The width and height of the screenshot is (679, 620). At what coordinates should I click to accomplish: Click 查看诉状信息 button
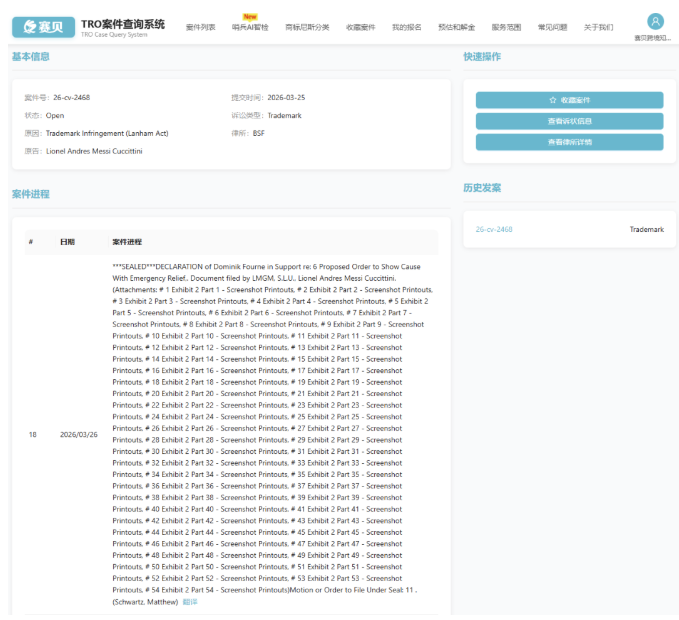[x=569, y=121]
